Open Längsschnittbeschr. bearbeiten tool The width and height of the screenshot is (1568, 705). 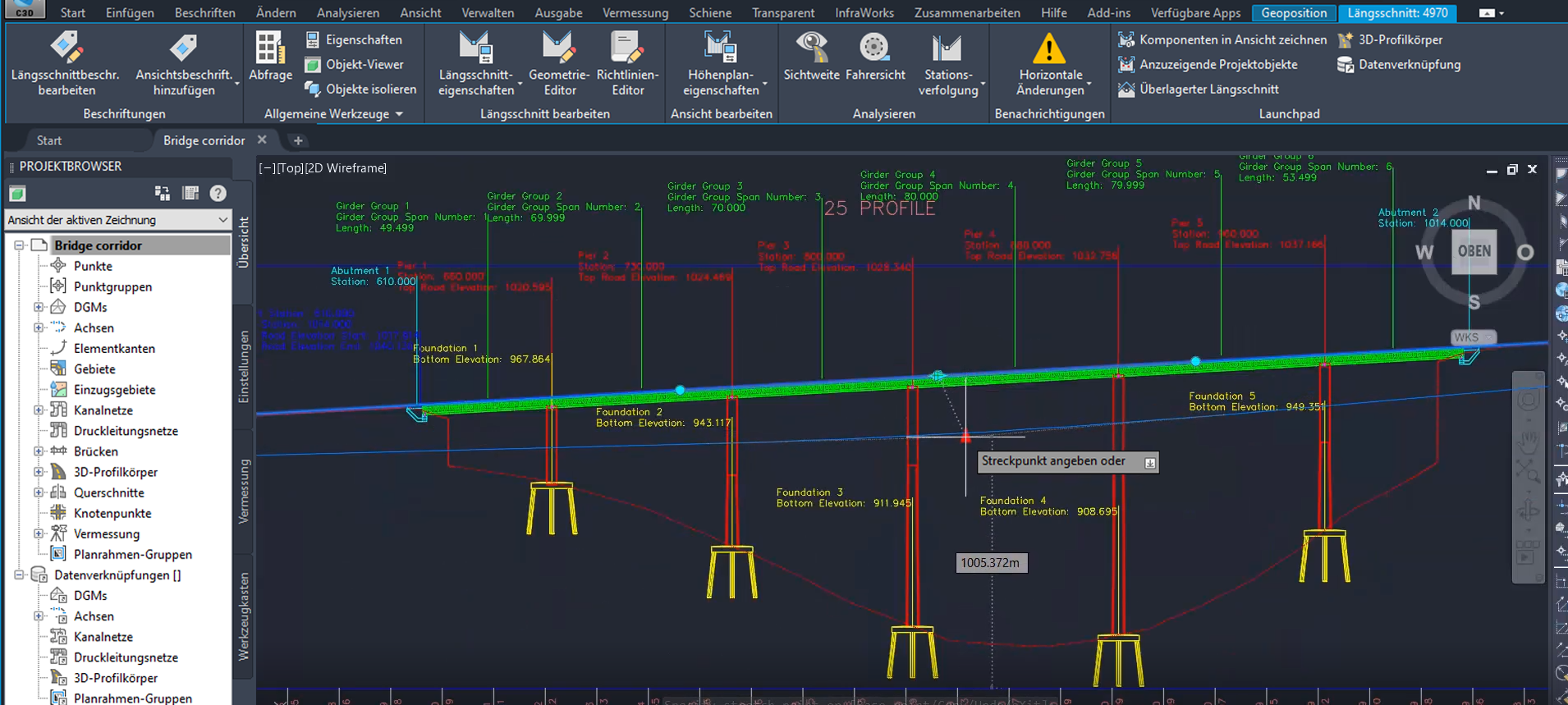click(x=66, y=64)
